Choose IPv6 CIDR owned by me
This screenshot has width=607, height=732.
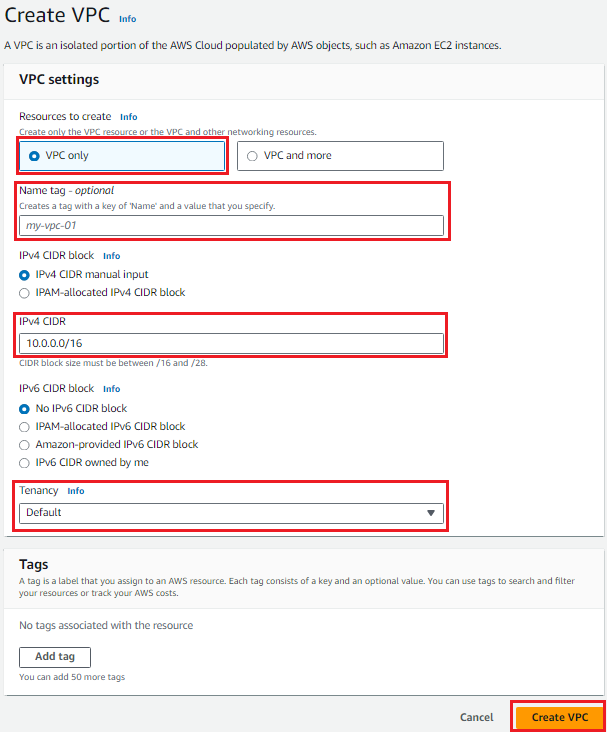point(25,462)
